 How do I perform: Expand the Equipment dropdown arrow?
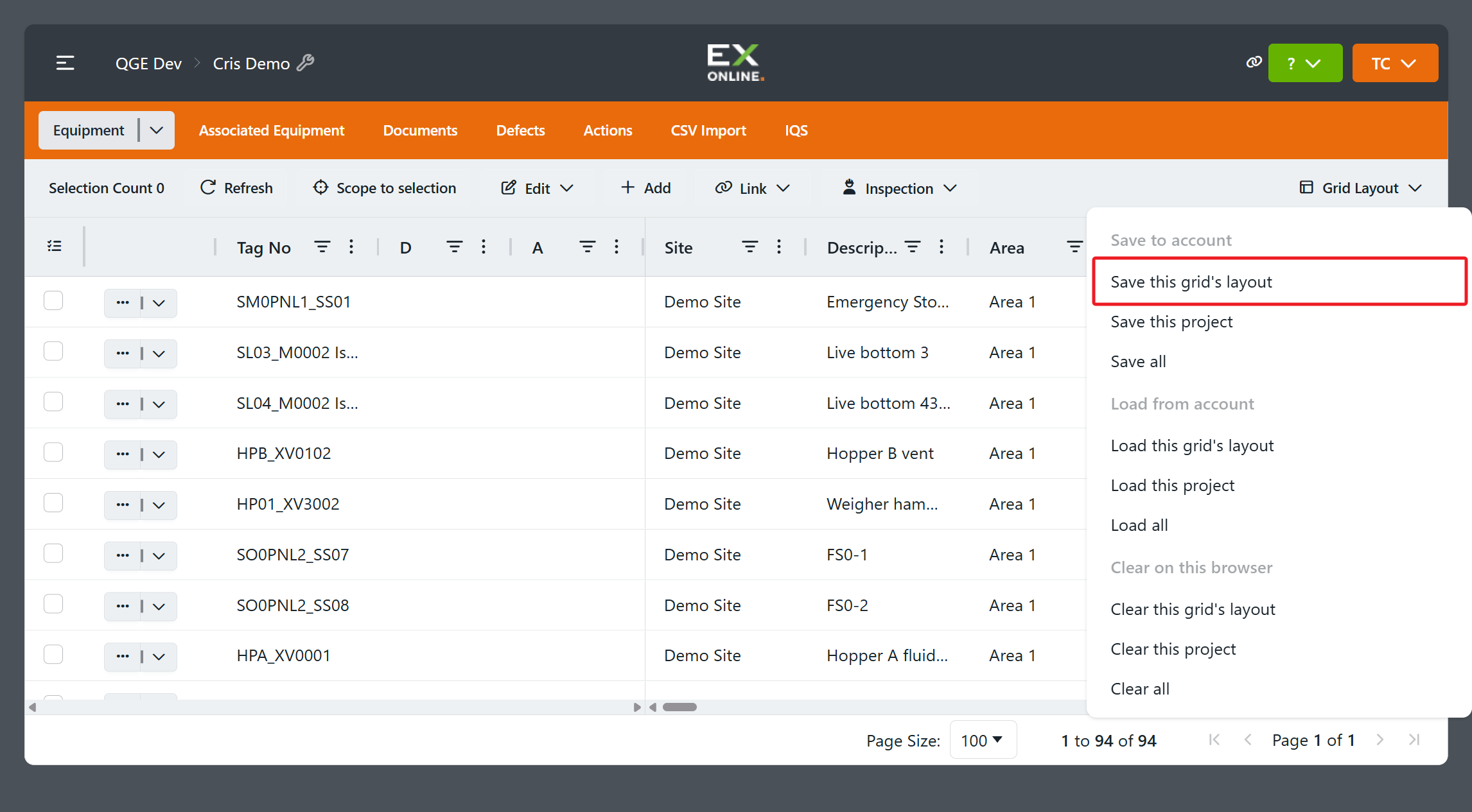pyautogui.click(x=157, y=130)
